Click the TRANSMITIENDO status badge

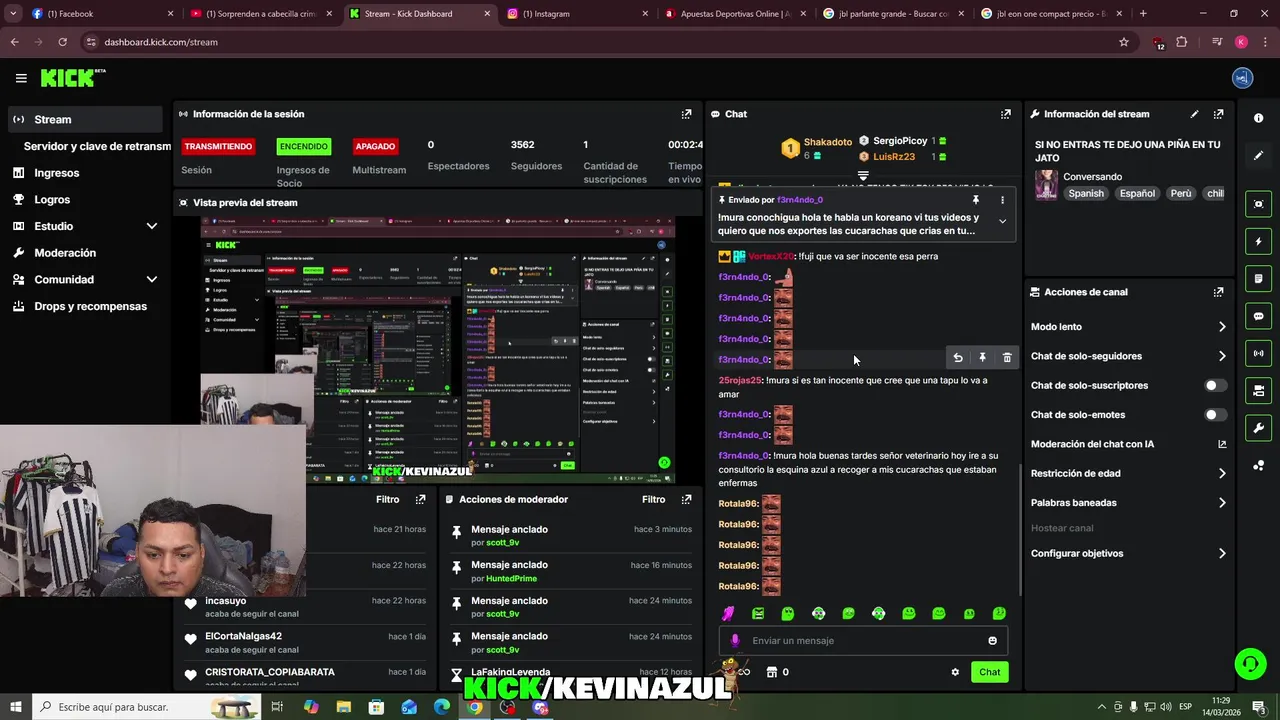tap(217, 146)
